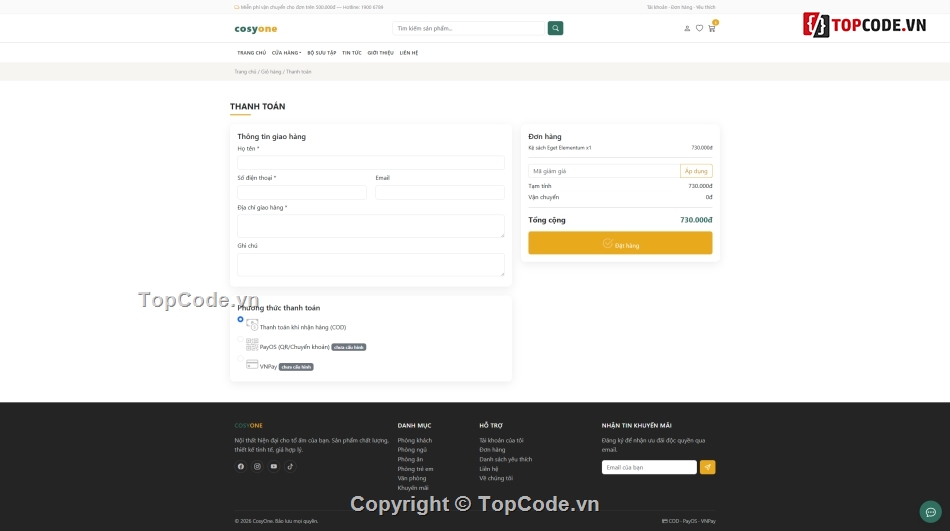Focus the Ghi chú textarea
This screenshot has width=950, height=531.
coord(371,264)
